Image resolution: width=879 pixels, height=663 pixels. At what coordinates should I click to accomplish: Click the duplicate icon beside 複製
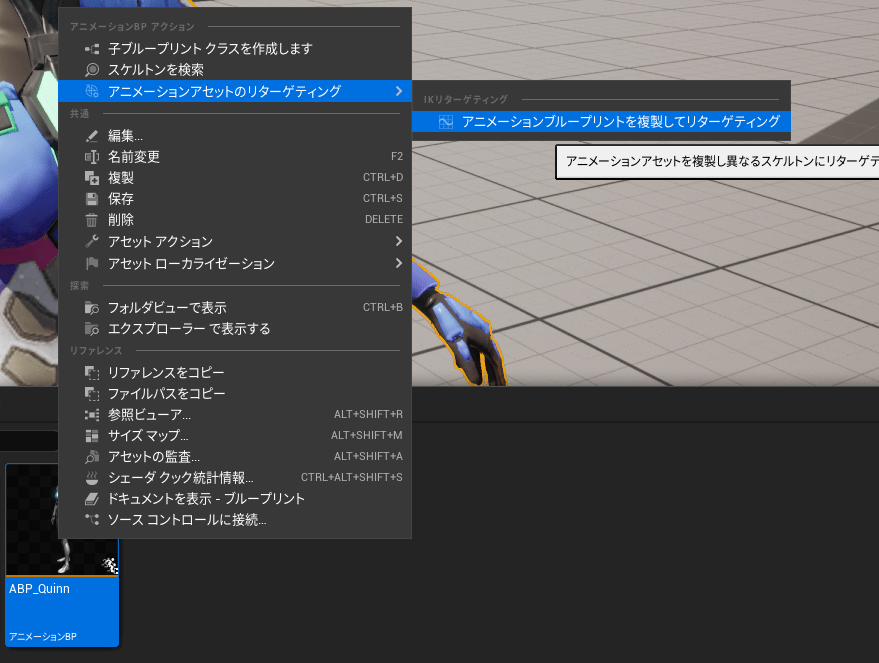pos(92,178)
